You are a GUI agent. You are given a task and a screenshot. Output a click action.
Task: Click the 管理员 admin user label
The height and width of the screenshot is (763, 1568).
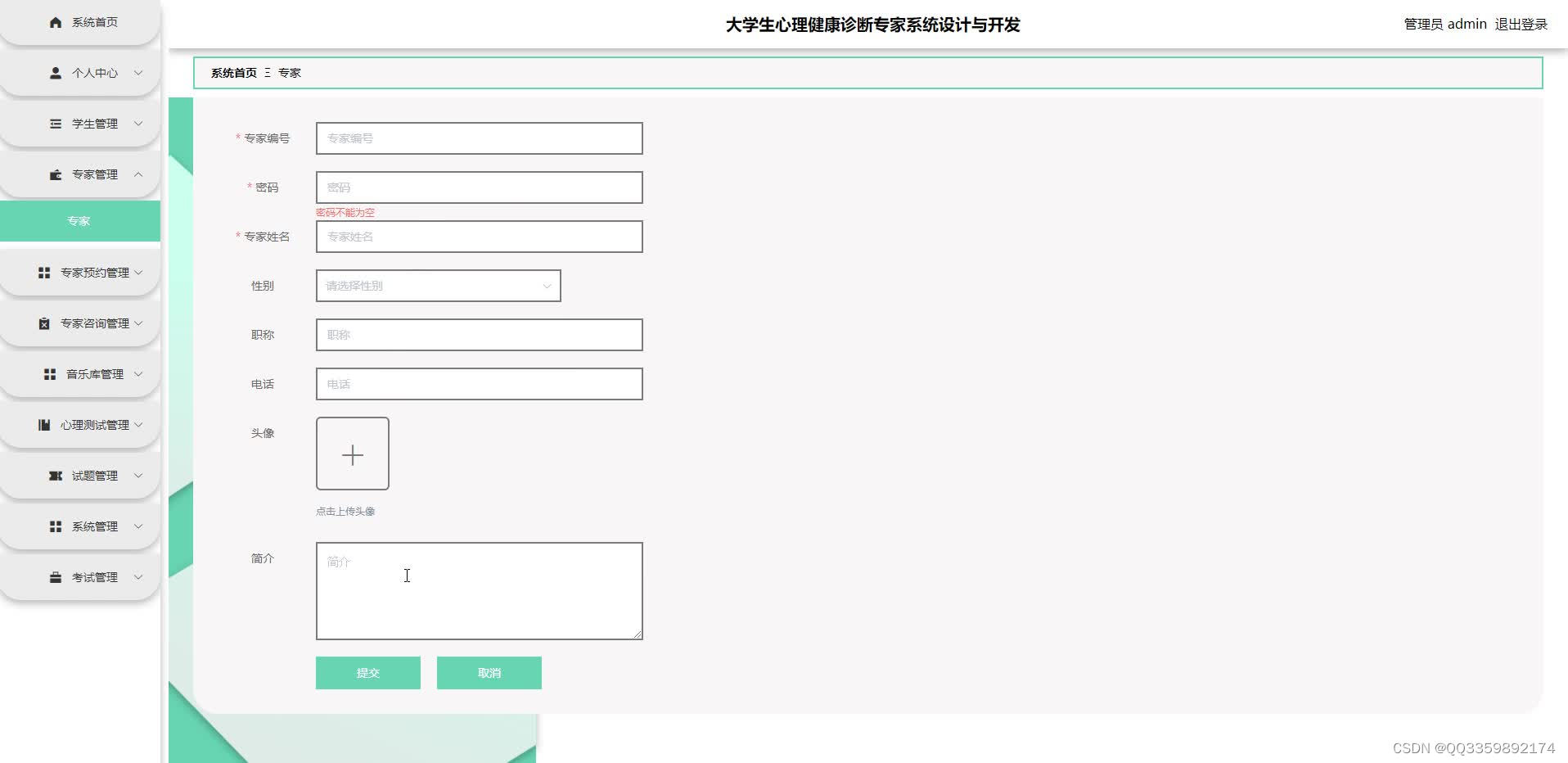coord(1445,25)
